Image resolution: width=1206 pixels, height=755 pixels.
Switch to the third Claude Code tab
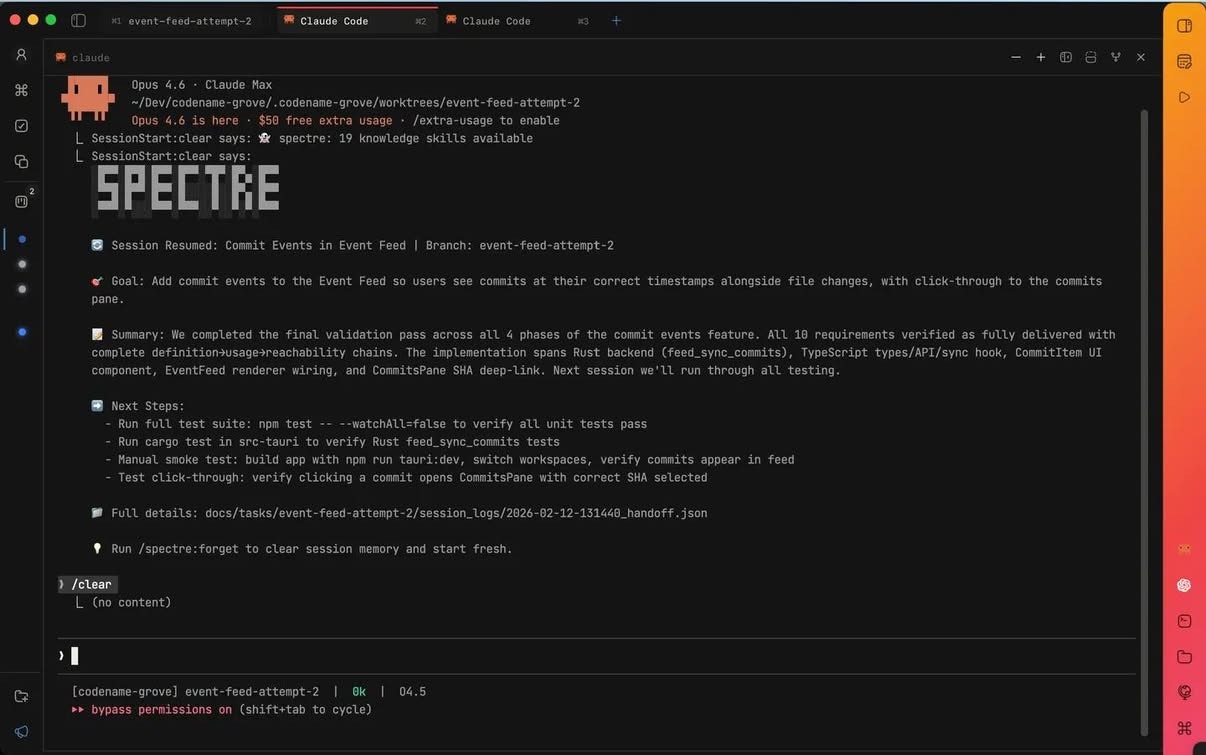(497, 20)
